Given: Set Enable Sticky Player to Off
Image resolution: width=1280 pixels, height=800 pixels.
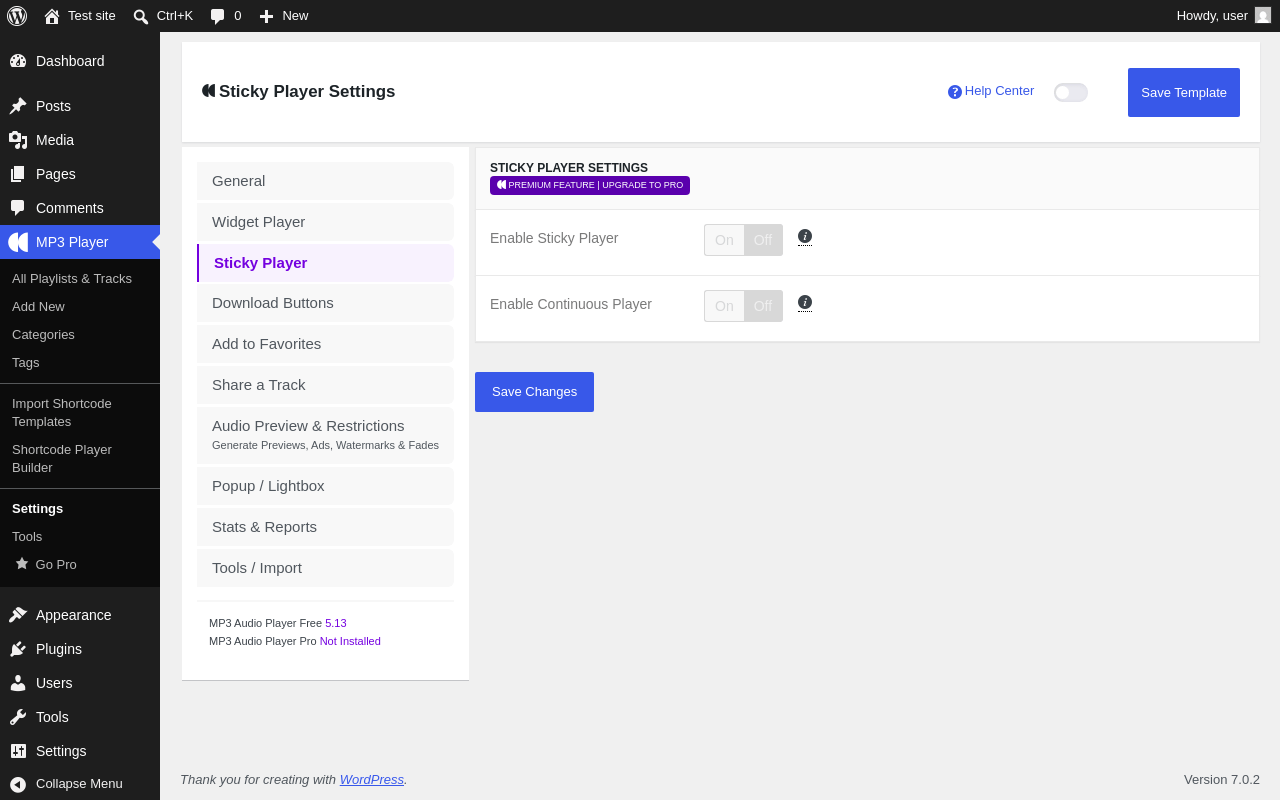Looking at the screenshot, I should point(763,240).
